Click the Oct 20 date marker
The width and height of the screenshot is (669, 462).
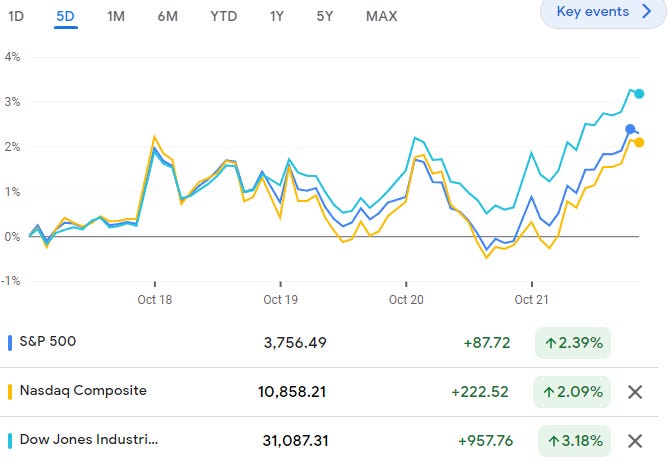[x=406, y=299]
